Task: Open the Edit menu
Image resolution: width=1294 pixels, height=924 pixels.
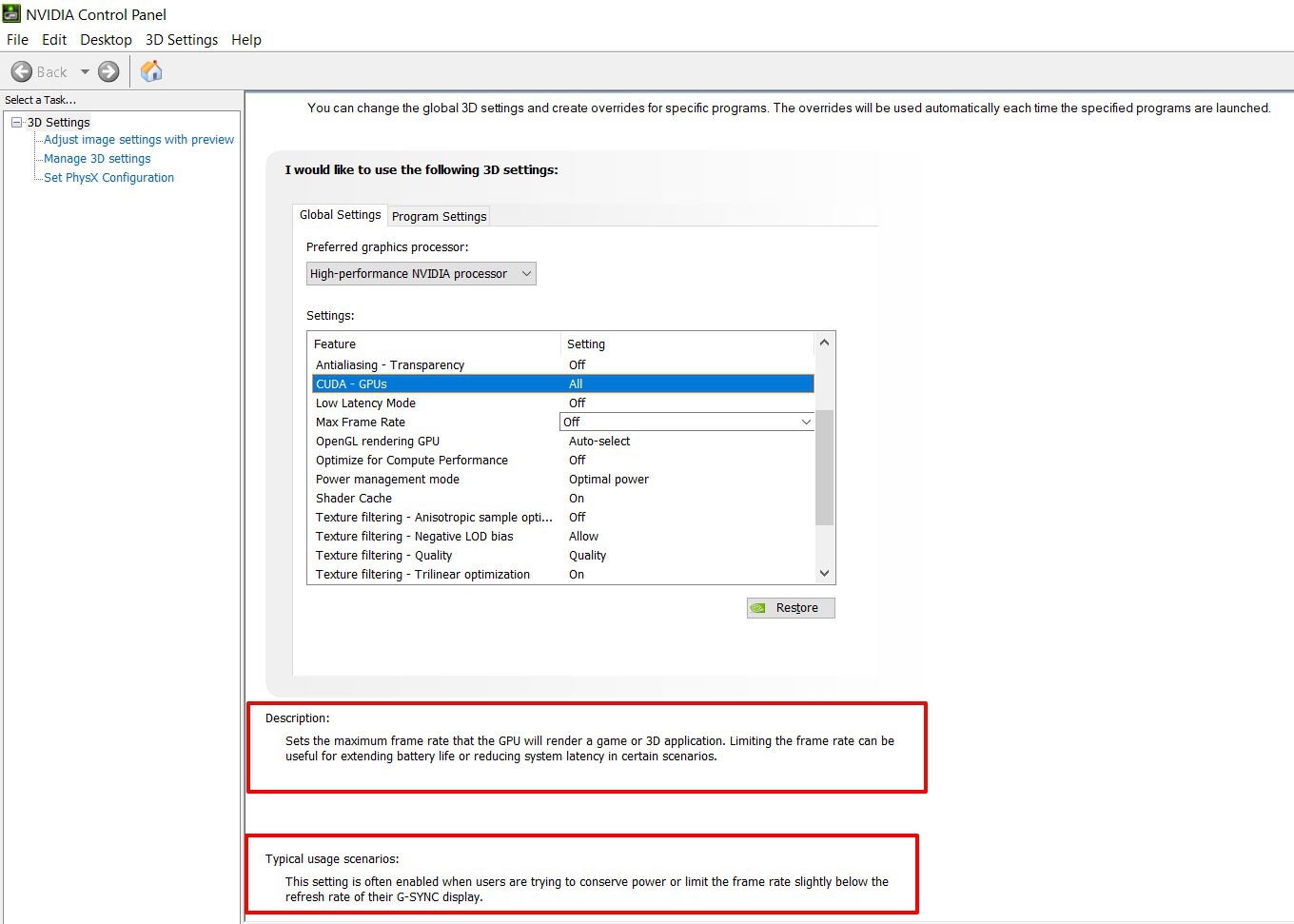Action: (x=54, y=40)
